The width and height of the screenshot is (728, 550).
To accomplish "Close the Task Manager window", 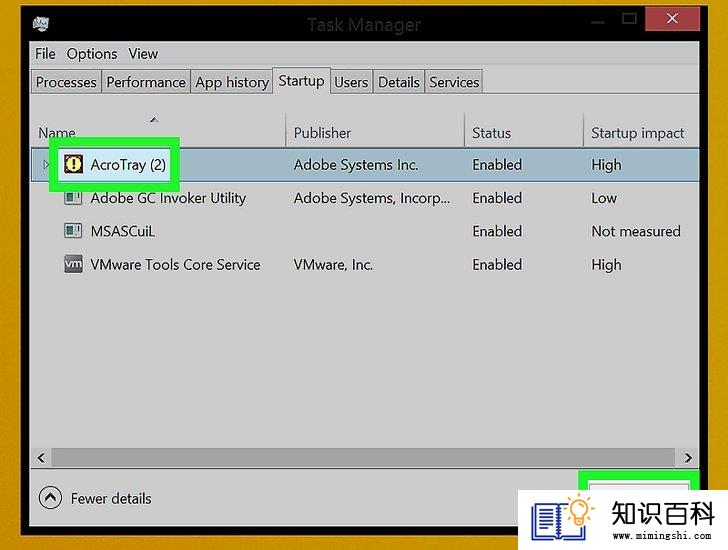I will pos(672,19).
